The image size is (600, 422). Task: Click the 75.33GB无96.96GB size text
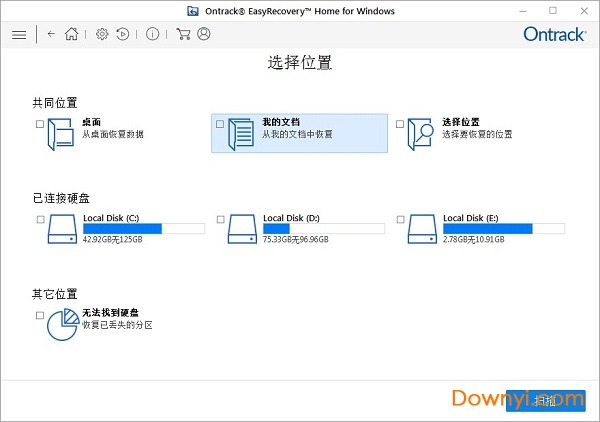pyautogui.click(x=296, y=240)
